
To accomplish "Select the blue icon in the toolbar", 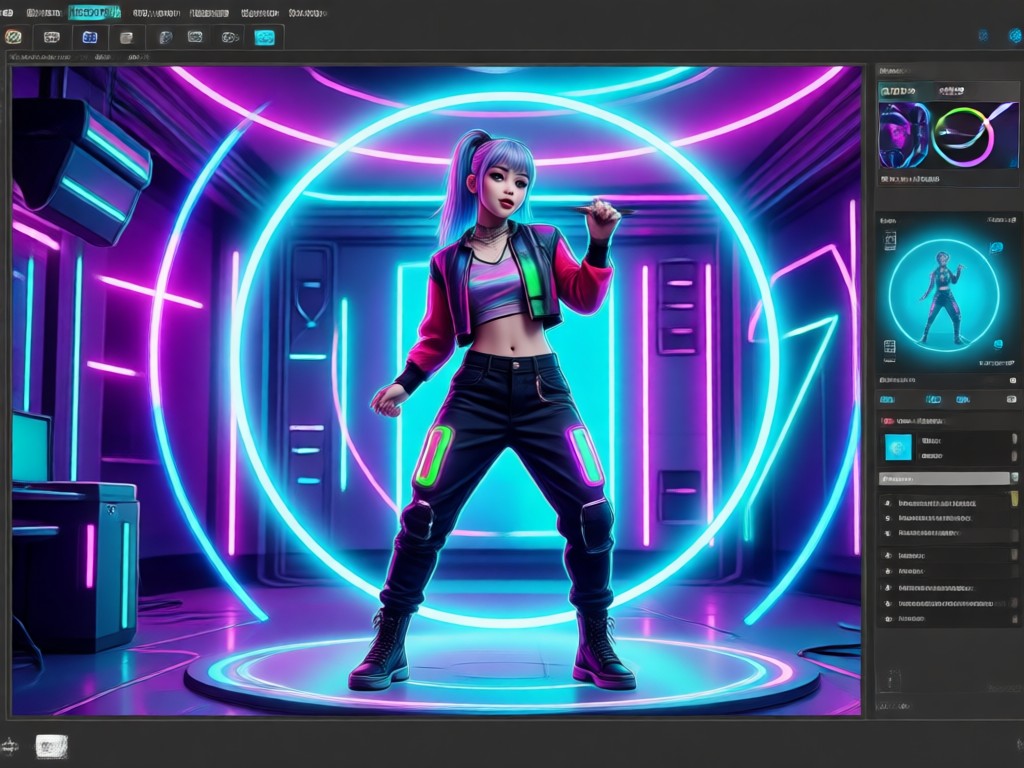I will (89, 37).
